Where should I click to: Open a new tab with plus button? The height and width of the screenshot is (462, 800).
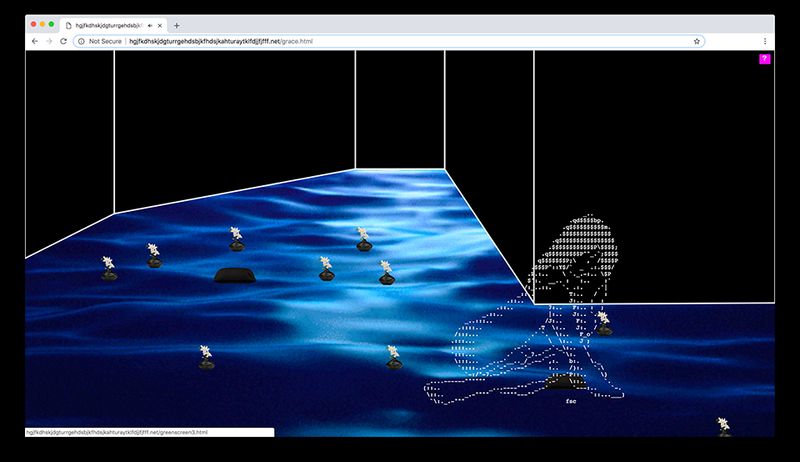(x=177, y=24)
